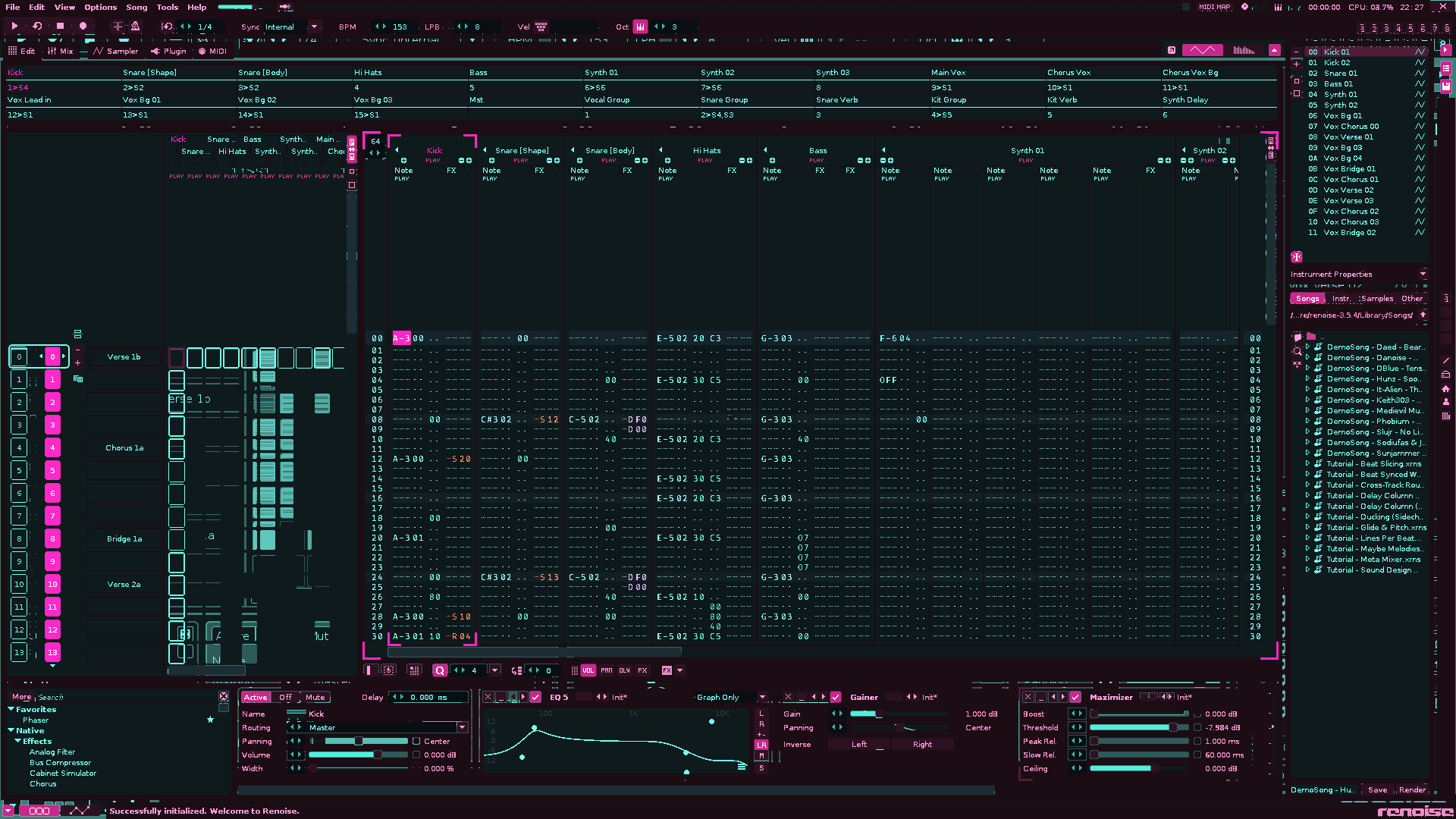Image resolution: width=1456 pixels, height=819 pixels.
Task: Open the quantize amount dropdown arrow
Action: (494, 670)
